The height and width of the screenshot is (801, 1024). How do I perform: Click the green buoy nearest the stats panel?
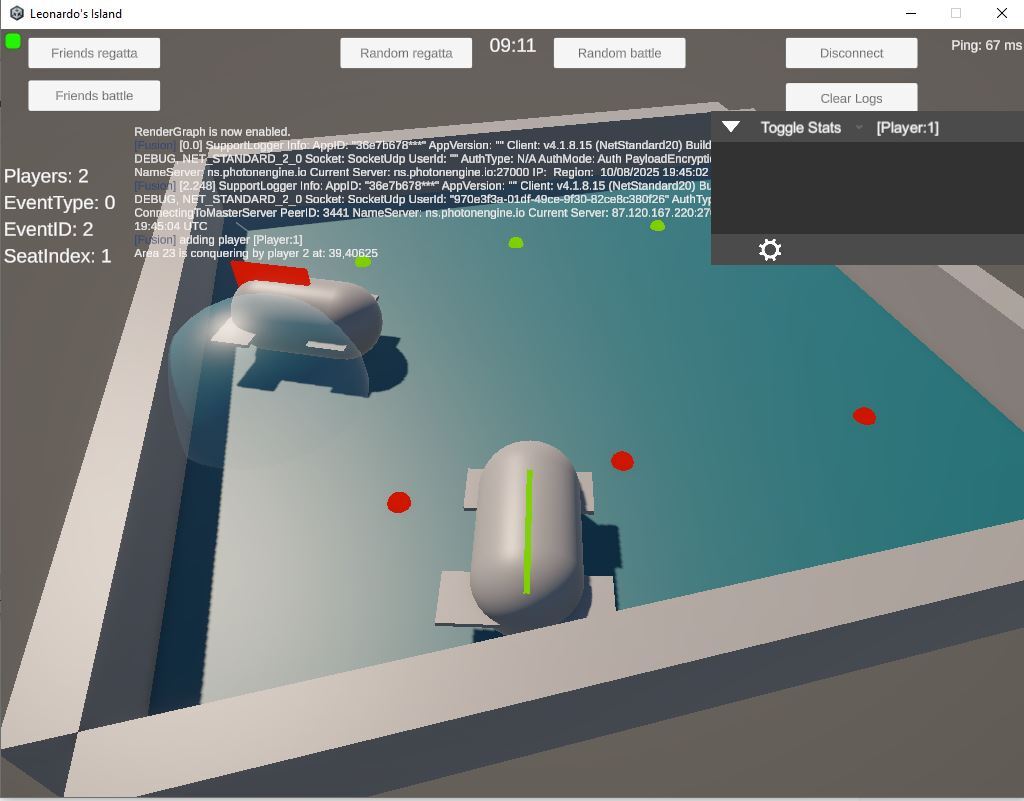[x=657, y=226]
